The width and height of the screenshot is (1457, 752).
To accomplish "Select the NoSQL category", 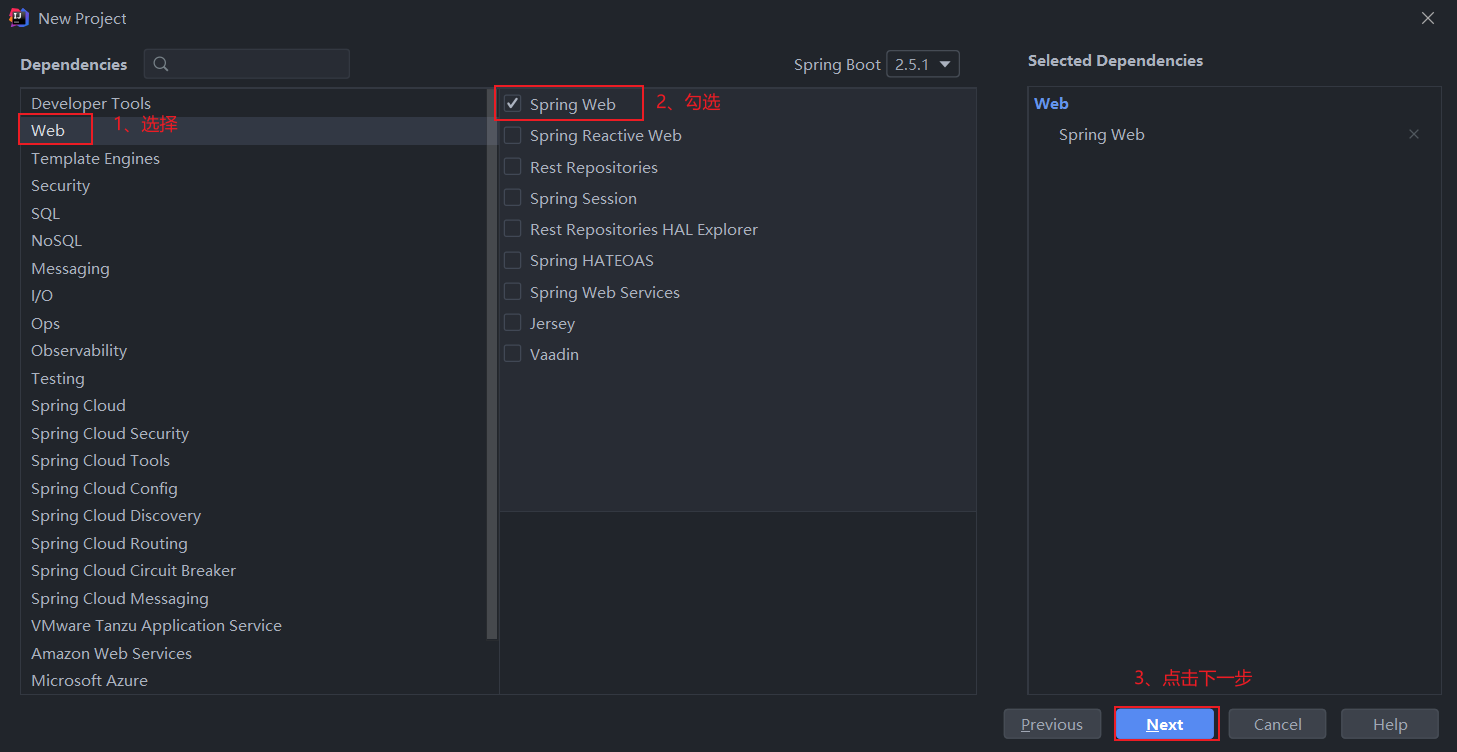I will 254,241.
